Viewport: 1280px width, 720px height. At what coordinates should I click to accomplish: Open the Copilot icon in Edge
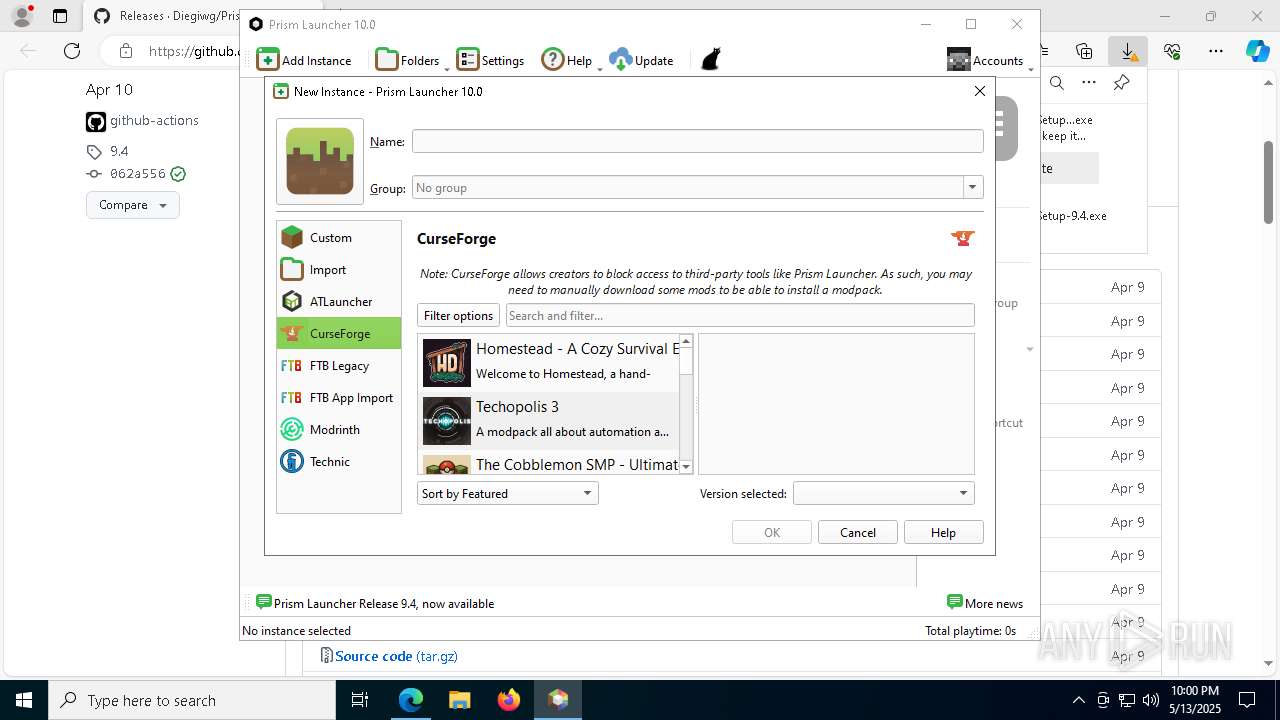click(x=1257, y=51)
